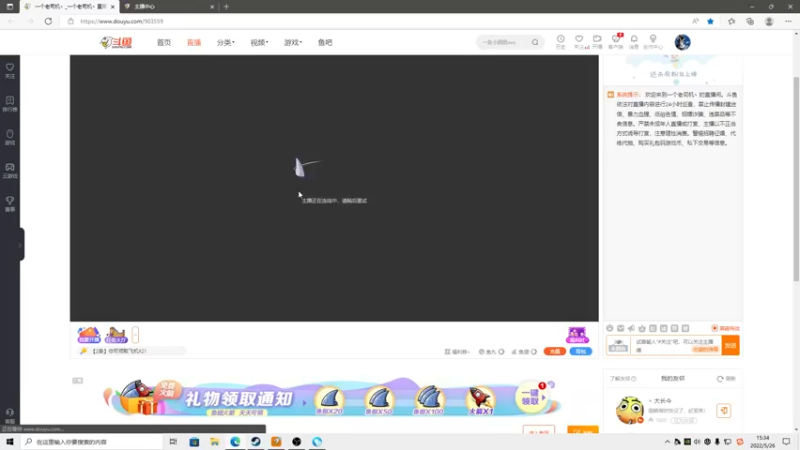
Task: Open File Explorer from the taskbar
Action: 214,442
